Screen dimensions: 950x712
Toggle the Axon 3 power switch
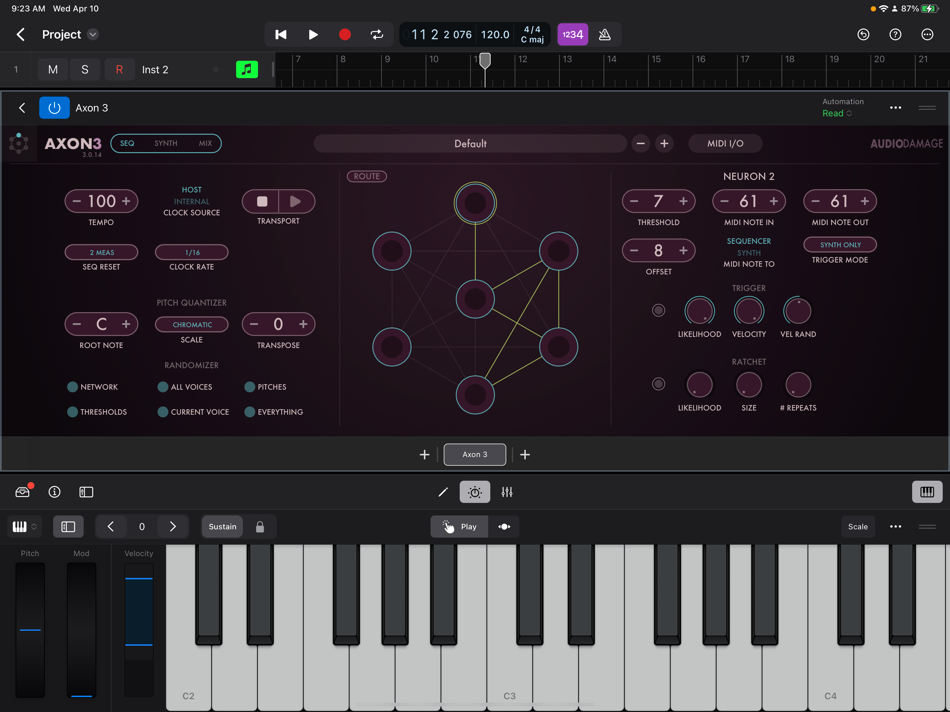53,107
